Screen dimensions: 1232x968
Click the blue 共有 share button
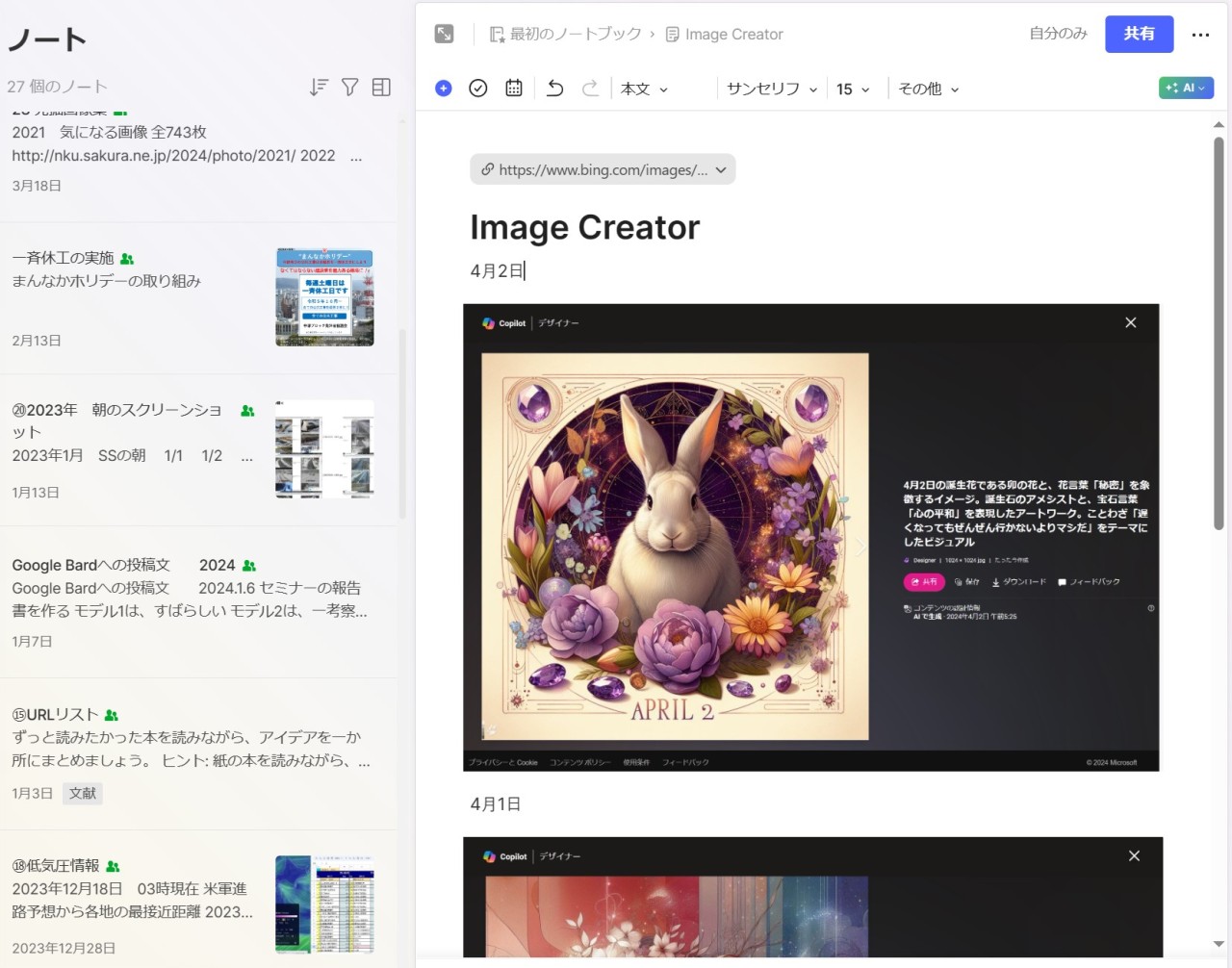(x=1139, y=34)
